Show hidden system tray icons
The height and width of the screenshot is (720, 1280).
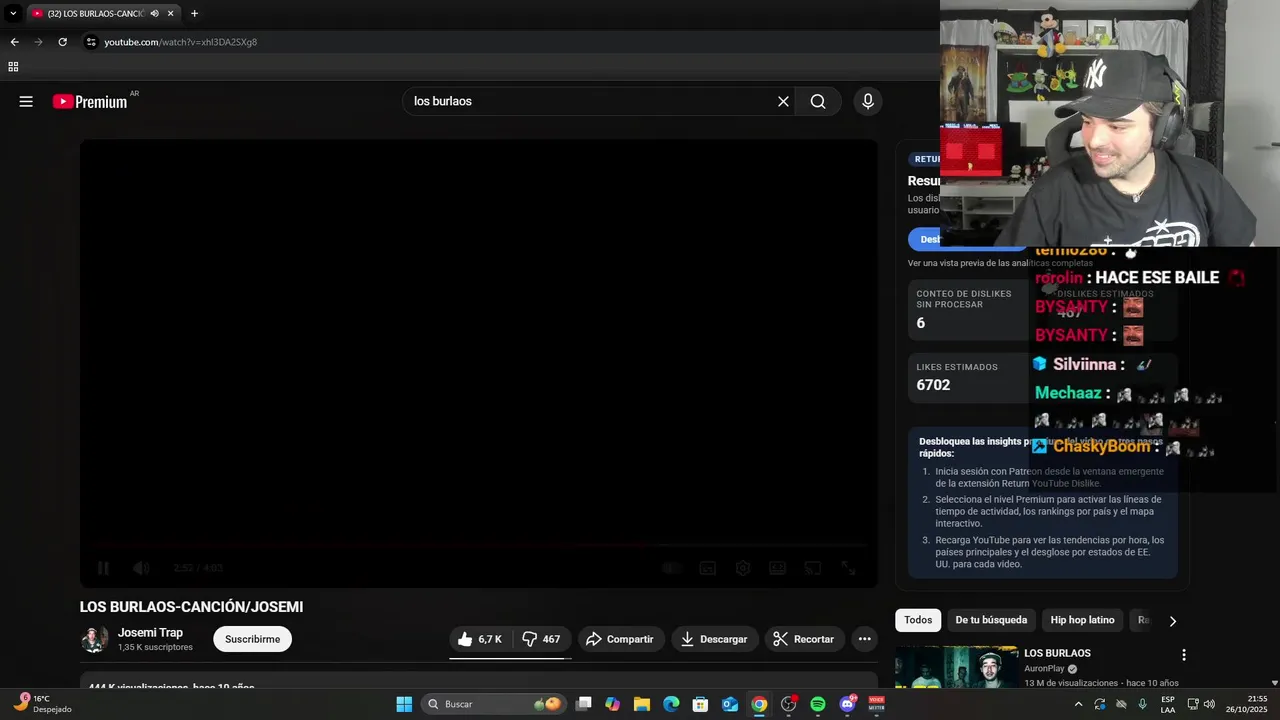point(1078,704)
